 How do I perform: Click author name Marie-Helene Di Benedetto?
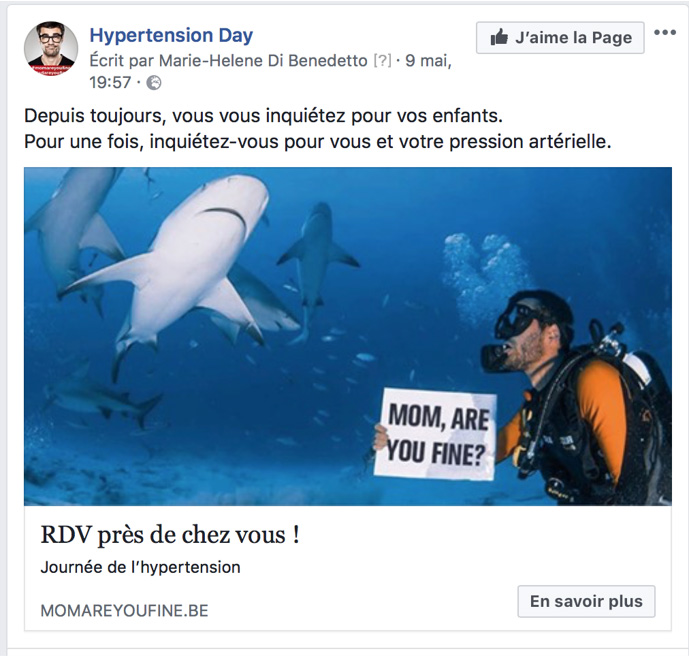[263, 61]
